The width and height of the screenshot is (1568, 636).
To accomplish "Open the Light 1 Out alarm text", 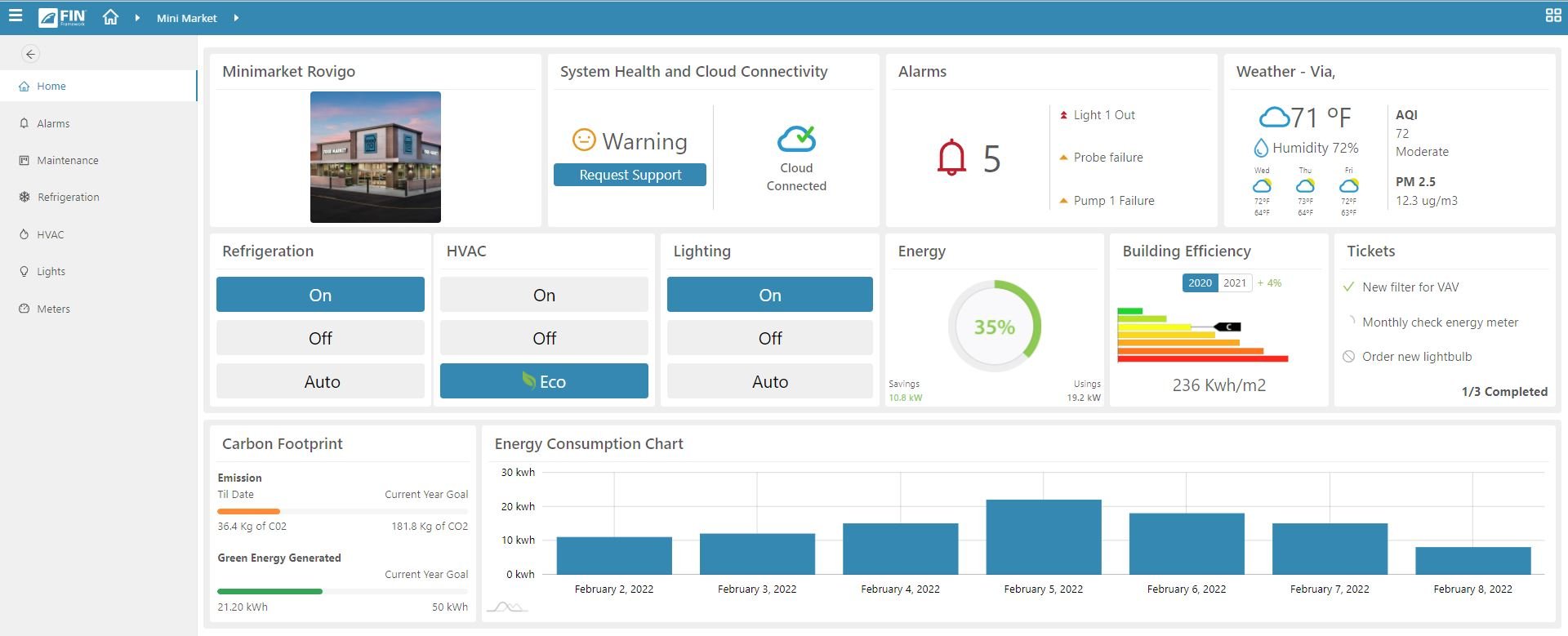I will [x=1104, y=115].
